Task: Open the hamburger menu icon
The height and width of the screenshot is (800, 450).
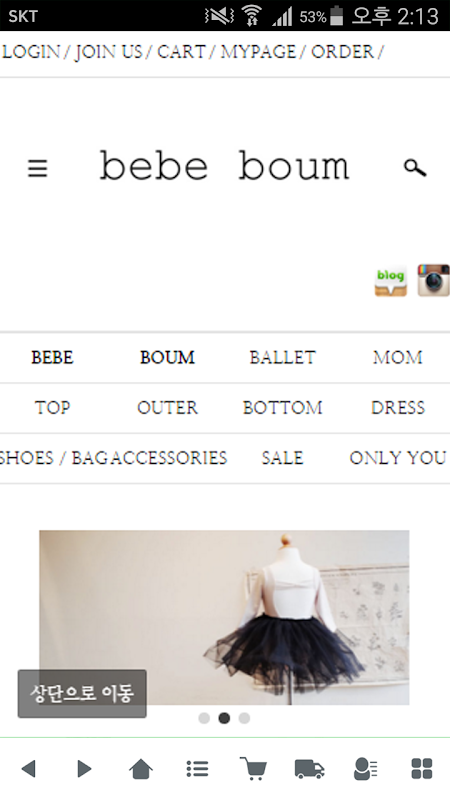Action: (x=37, y=168)
